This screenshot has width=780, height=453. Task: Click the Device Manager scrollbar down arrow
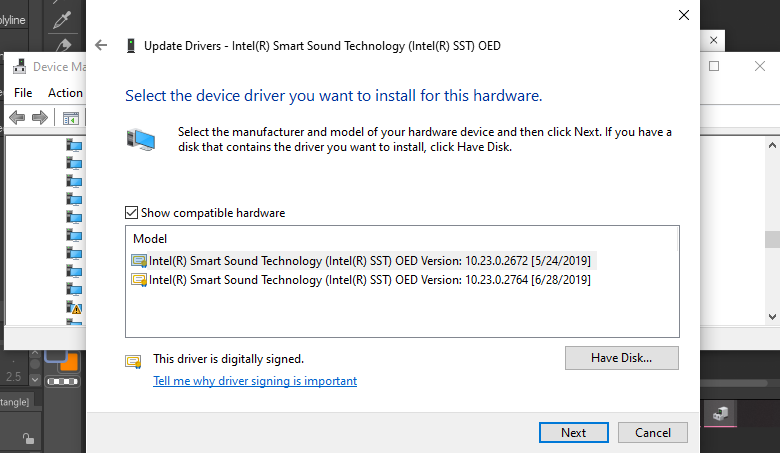click(771, 316)
